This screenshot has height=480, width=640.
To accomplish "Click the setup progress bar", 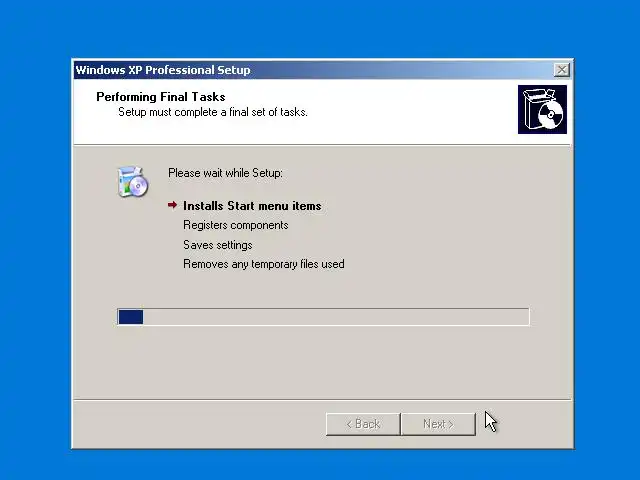I will (x=323, y=317).
